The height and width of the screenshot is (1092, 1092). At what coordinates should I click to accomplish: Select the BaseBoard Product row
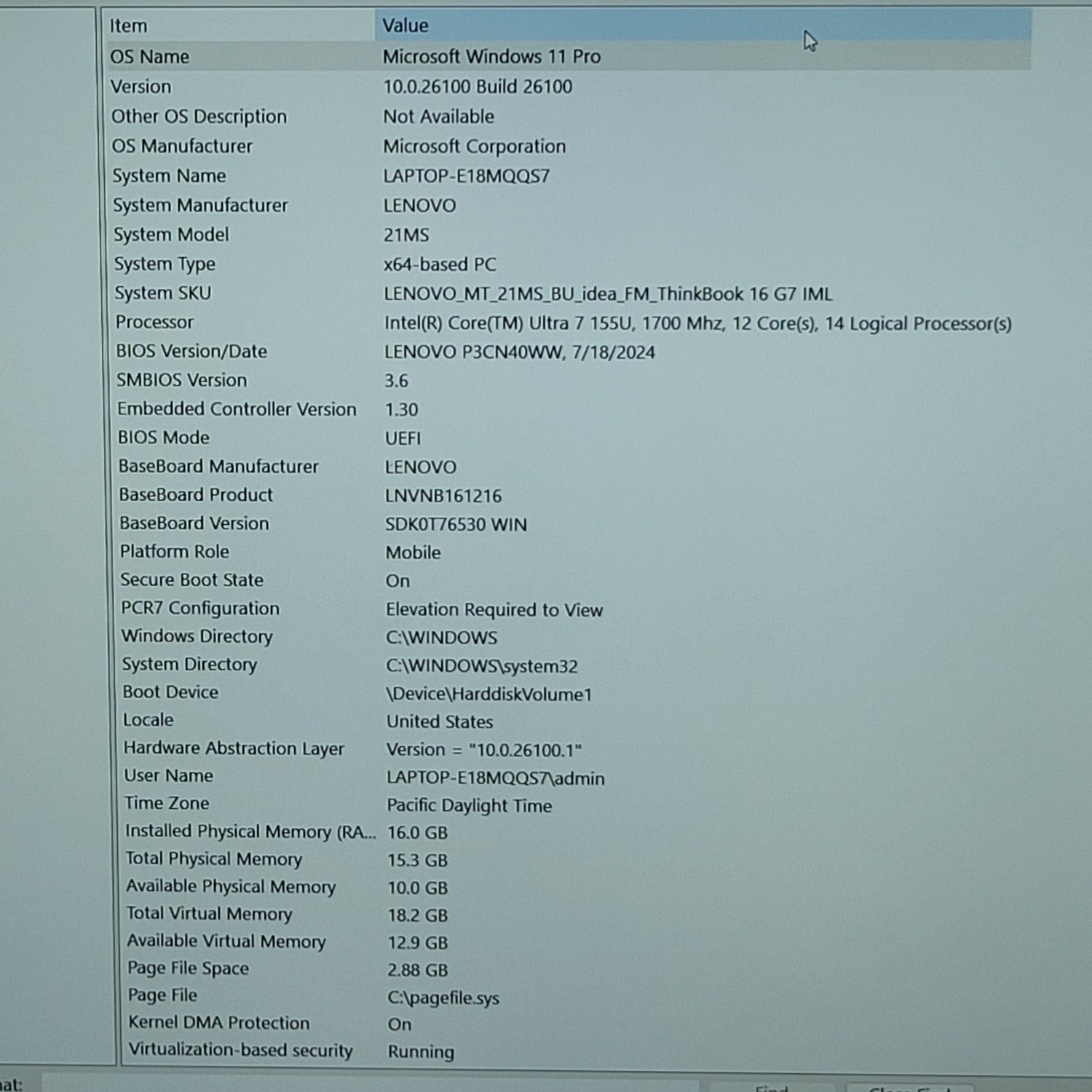point(196,495)
